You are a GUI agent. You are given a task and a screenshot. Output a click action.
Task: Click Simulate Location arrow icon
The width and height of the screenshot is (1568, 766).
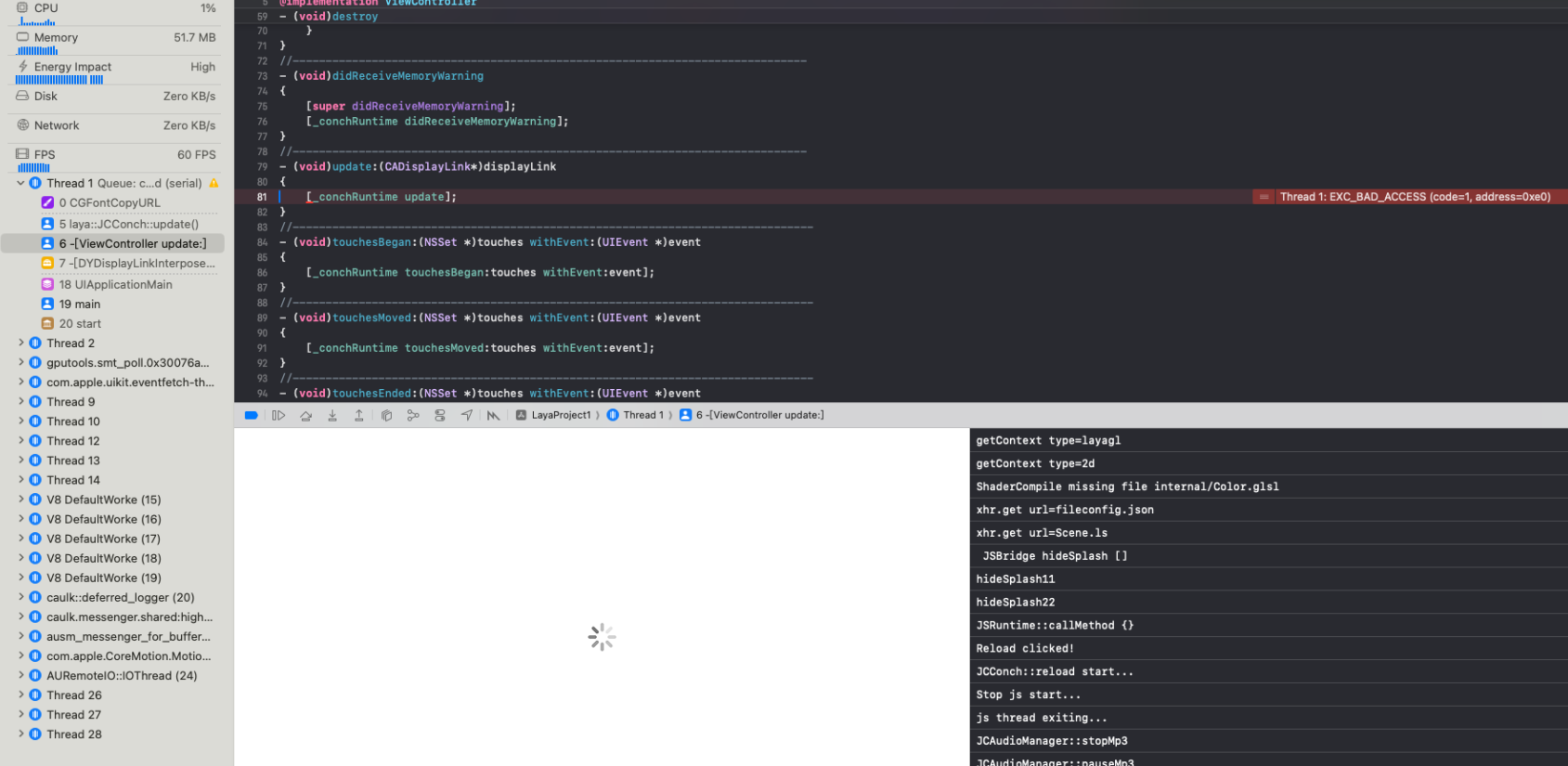[x=467, y=415]
